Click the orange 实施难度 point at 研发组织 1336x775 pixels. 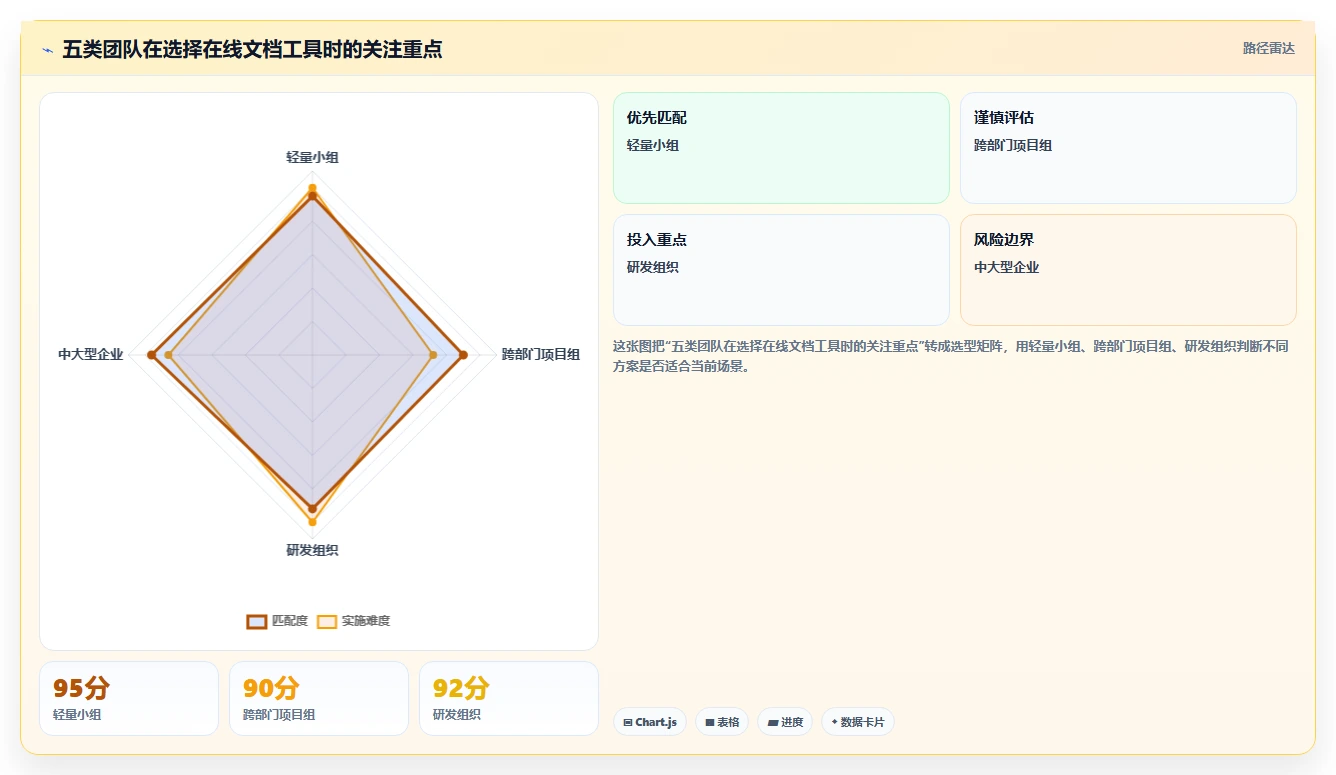click(x=312, y=522)
